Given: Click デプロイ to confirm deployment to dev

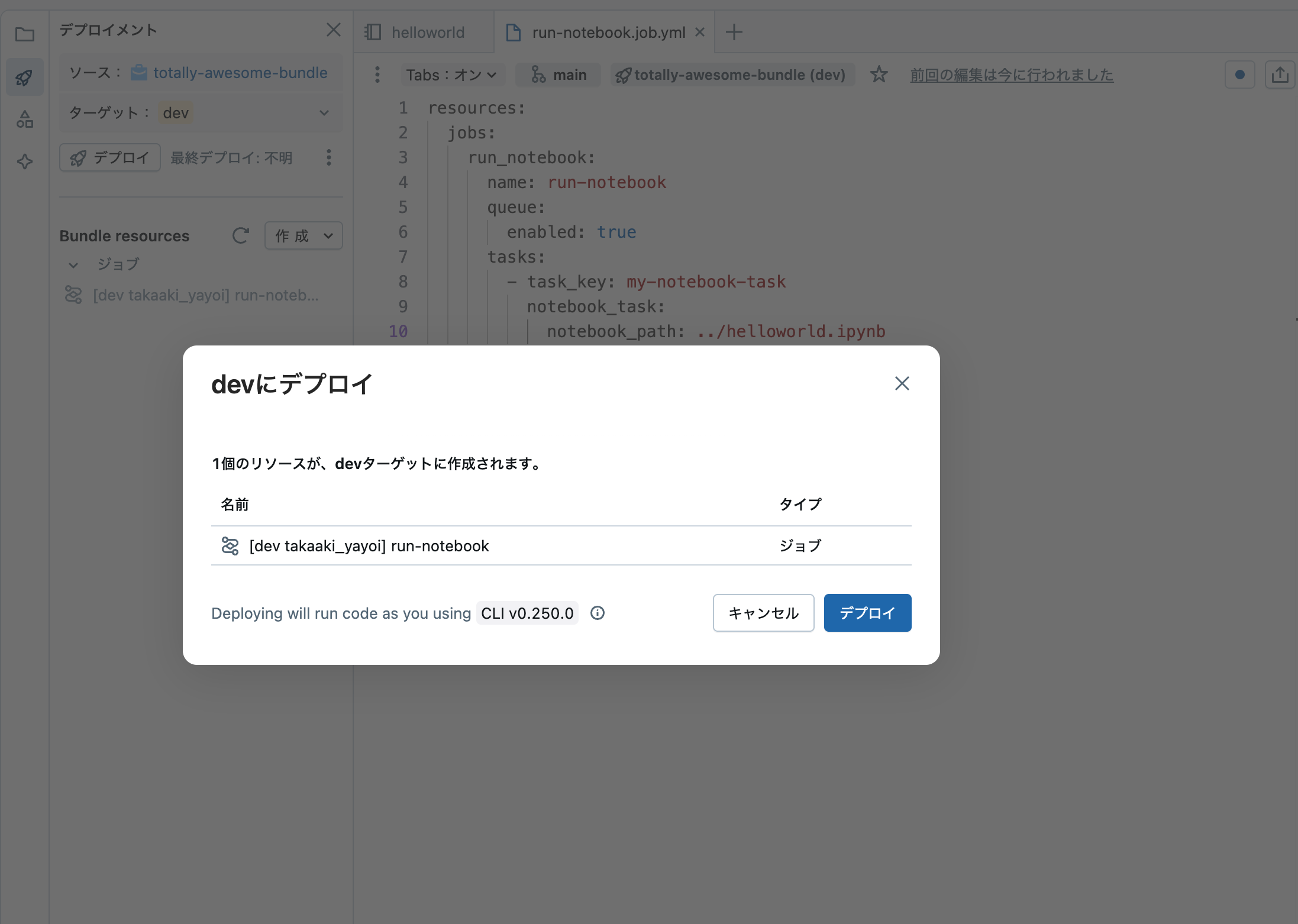Looking at the screenshot, I should [867, 613].
